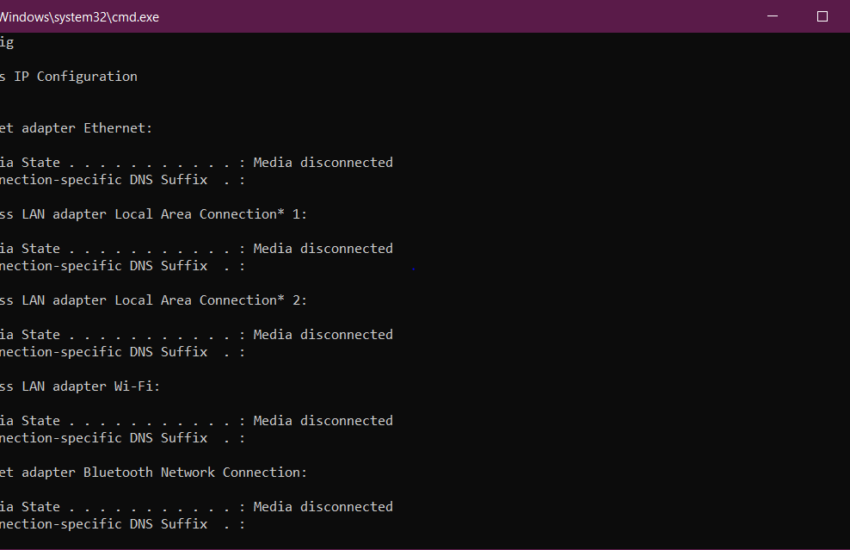This screenshot has width=850, height=550.
Task: Select the 'IP Configuration' heading line
Action: [69, 76]
